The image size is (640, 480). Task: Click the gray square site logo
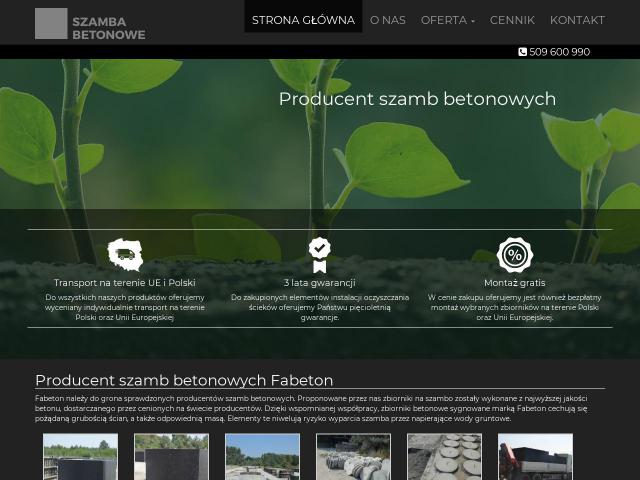coord(51,24)
